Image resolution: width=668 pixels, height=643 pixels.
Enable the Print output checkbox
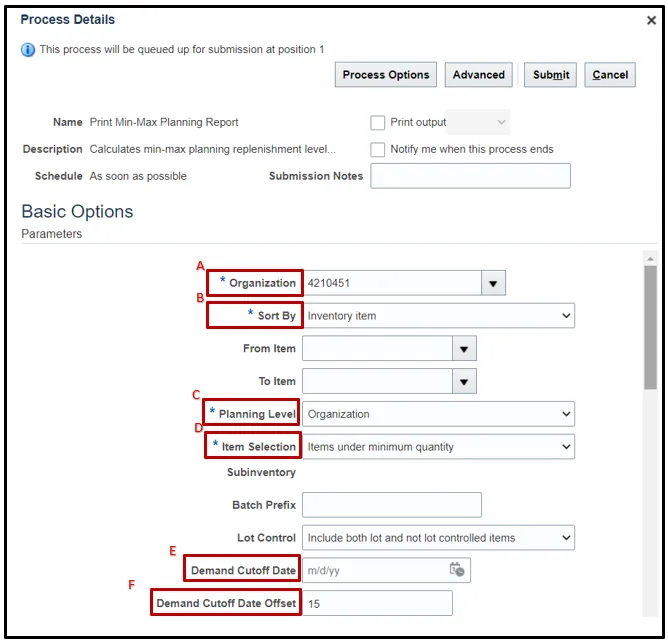tap(377, 123)
